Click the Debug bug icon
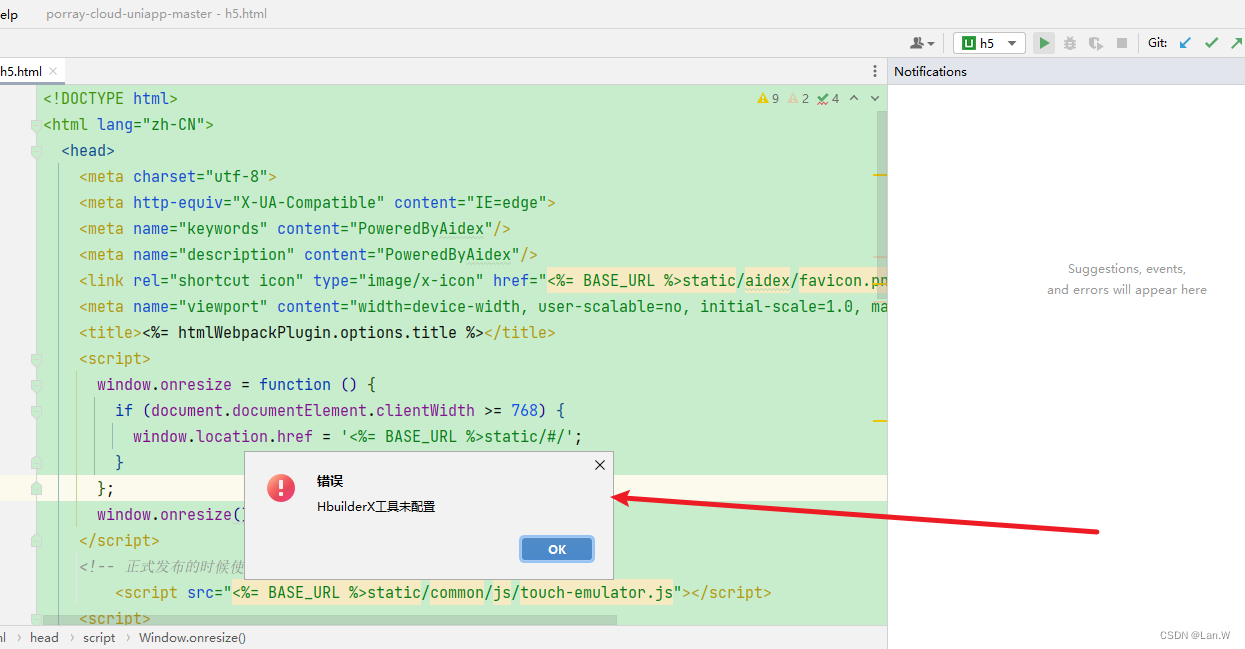The height and width of the screenshot is (649, 1245). pyautogui.click(x=1070, y=43)
